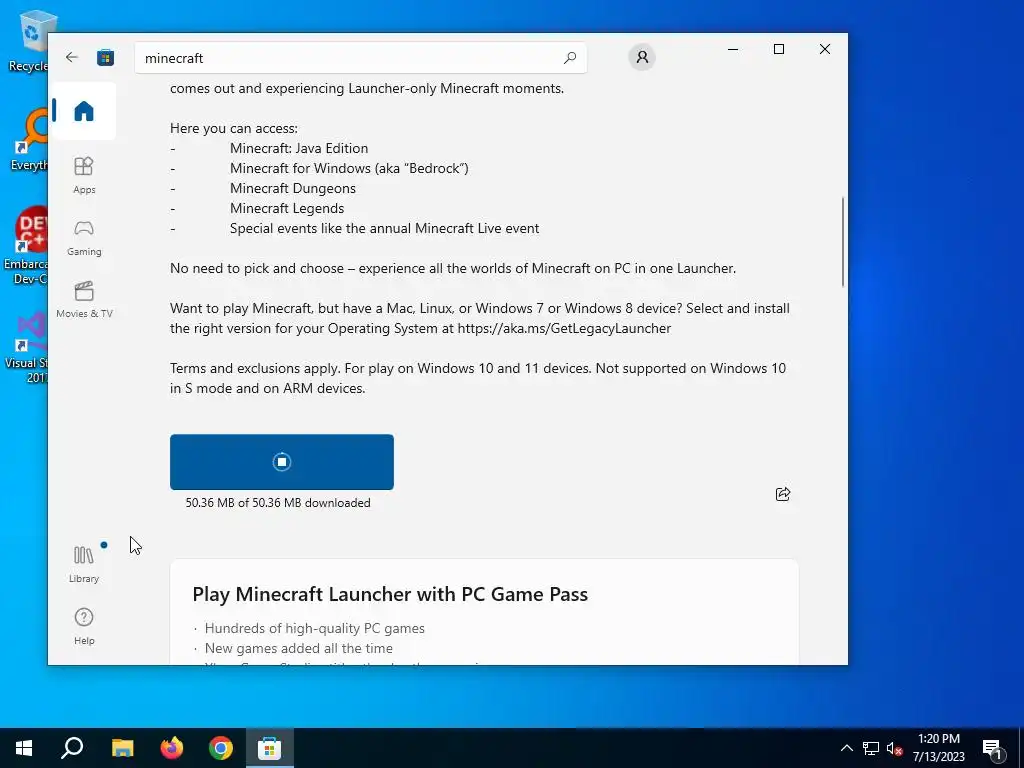Screen dimensions: 1024x768
Task: Minimize the Microsoft Store window
Action: [733, 50]
